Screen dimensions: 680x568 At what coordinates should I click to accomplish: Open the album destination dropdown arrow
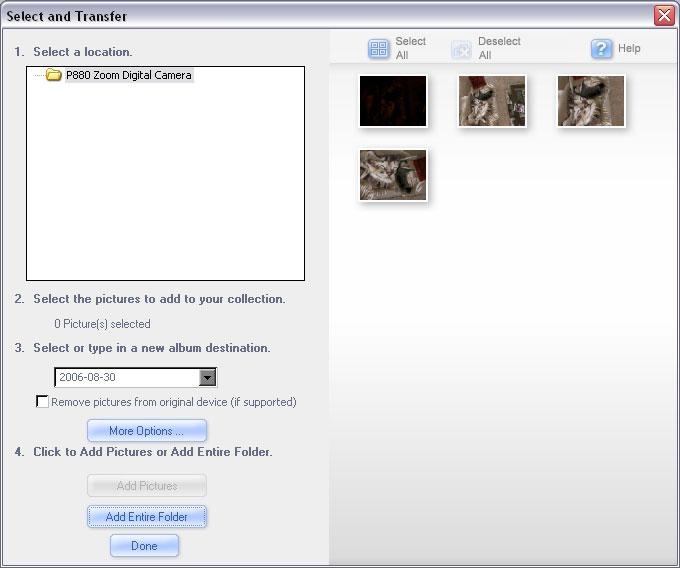(x=207, y=377)
